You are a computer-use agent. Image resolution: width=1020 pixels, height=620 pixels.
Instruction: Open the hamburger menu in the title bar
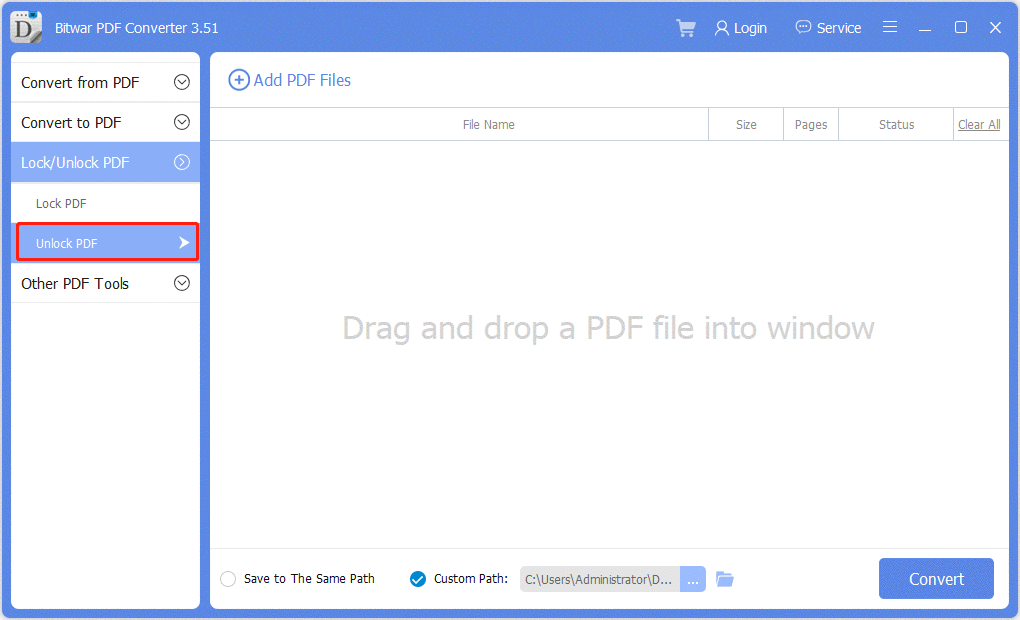(x=890, y=27)
